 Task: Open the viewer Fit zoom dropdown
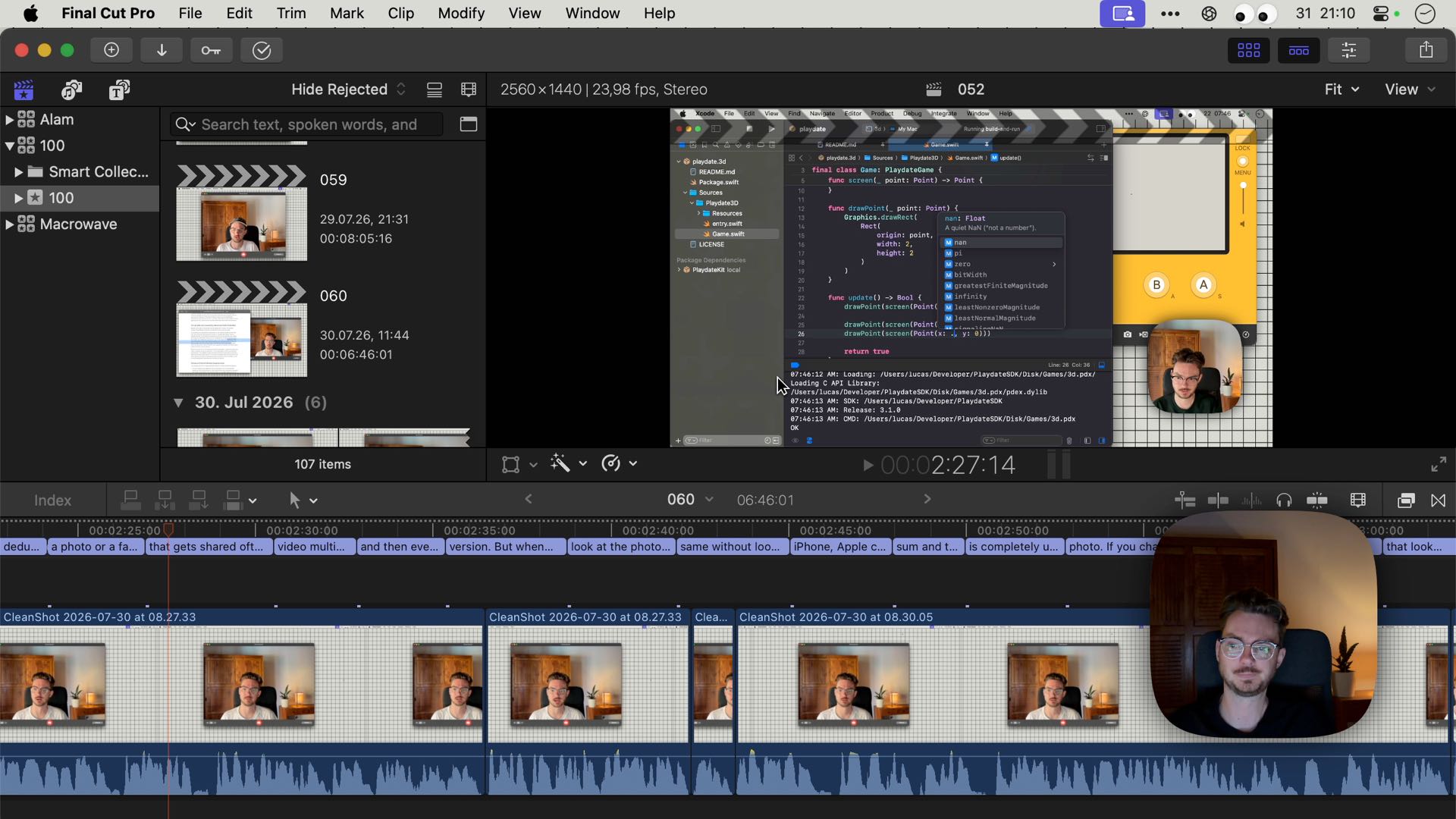(1341, 89)
